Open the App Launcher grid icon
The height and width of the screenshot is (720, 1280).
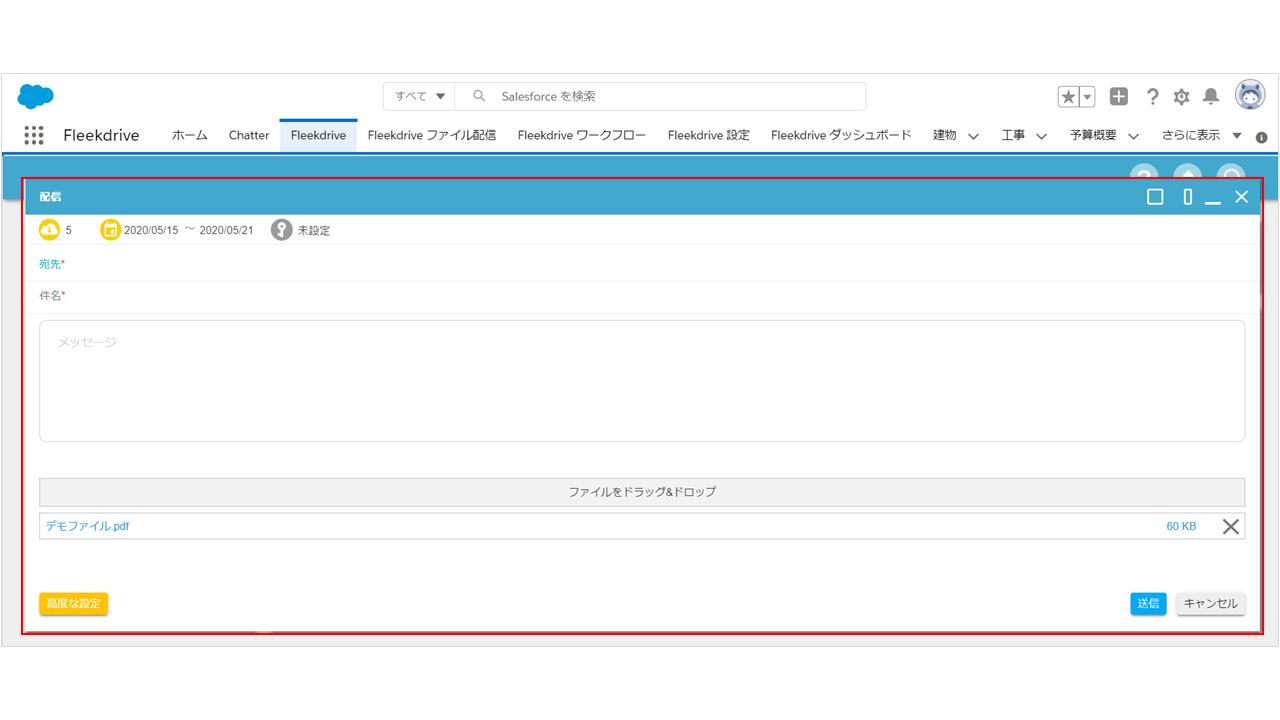[33, 135]
